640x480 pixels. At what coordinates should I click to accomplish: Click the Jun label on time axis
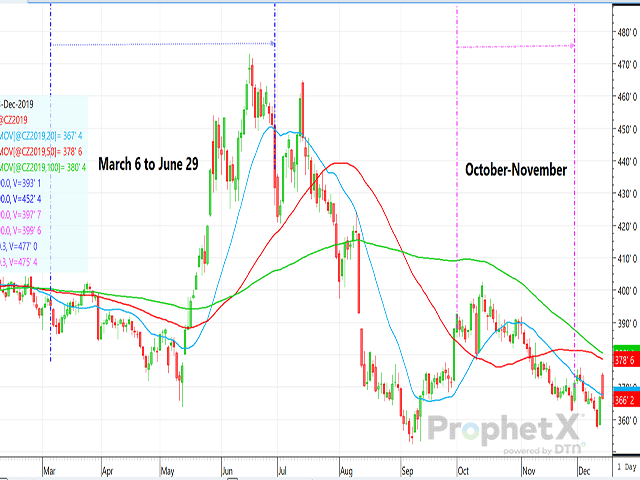(227, 471)
